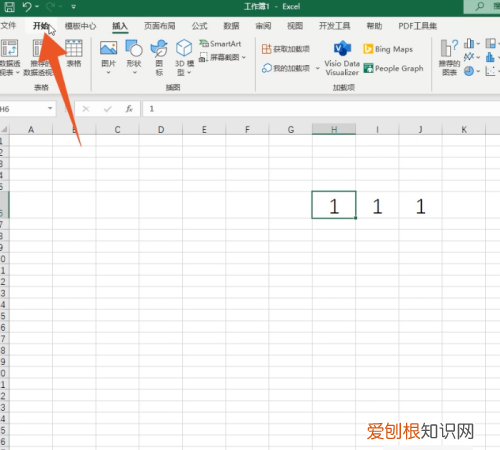Open the People Graph add-in
Screen dimensions: 500x450
coord(393,68)
